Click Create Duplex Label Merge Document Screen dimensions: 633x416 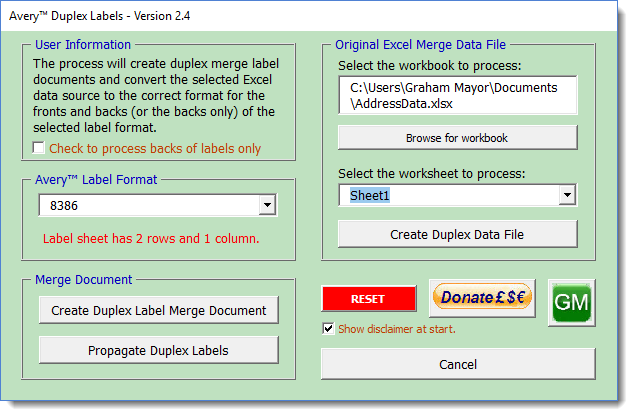(x=159, y=310)
